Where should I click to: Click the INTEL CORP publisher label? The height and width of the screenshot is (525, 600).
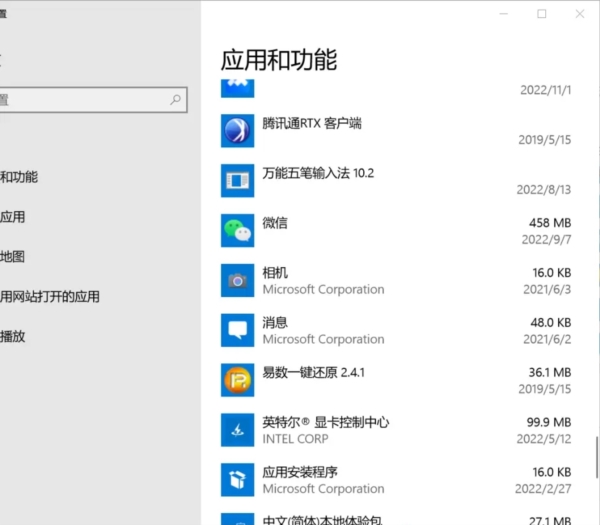click(295, 439)
